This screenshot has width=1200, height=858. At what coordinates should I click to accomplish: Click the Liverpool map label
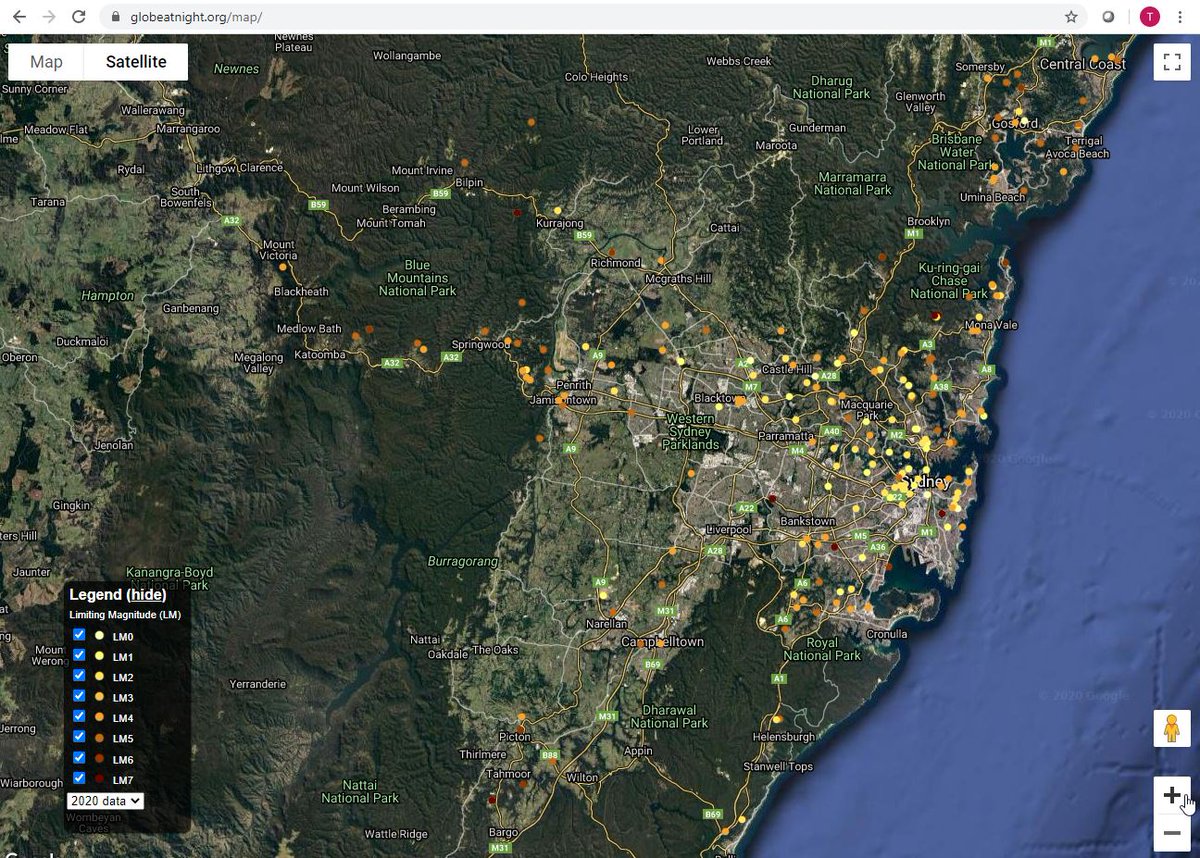(727, 528)
